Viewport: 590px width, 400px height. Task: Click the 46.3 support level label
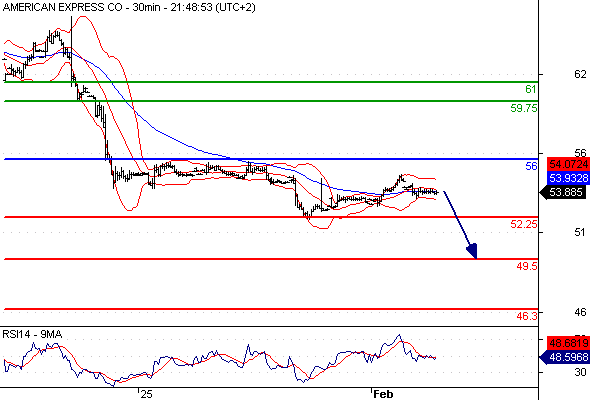click(x=527, y=316)
